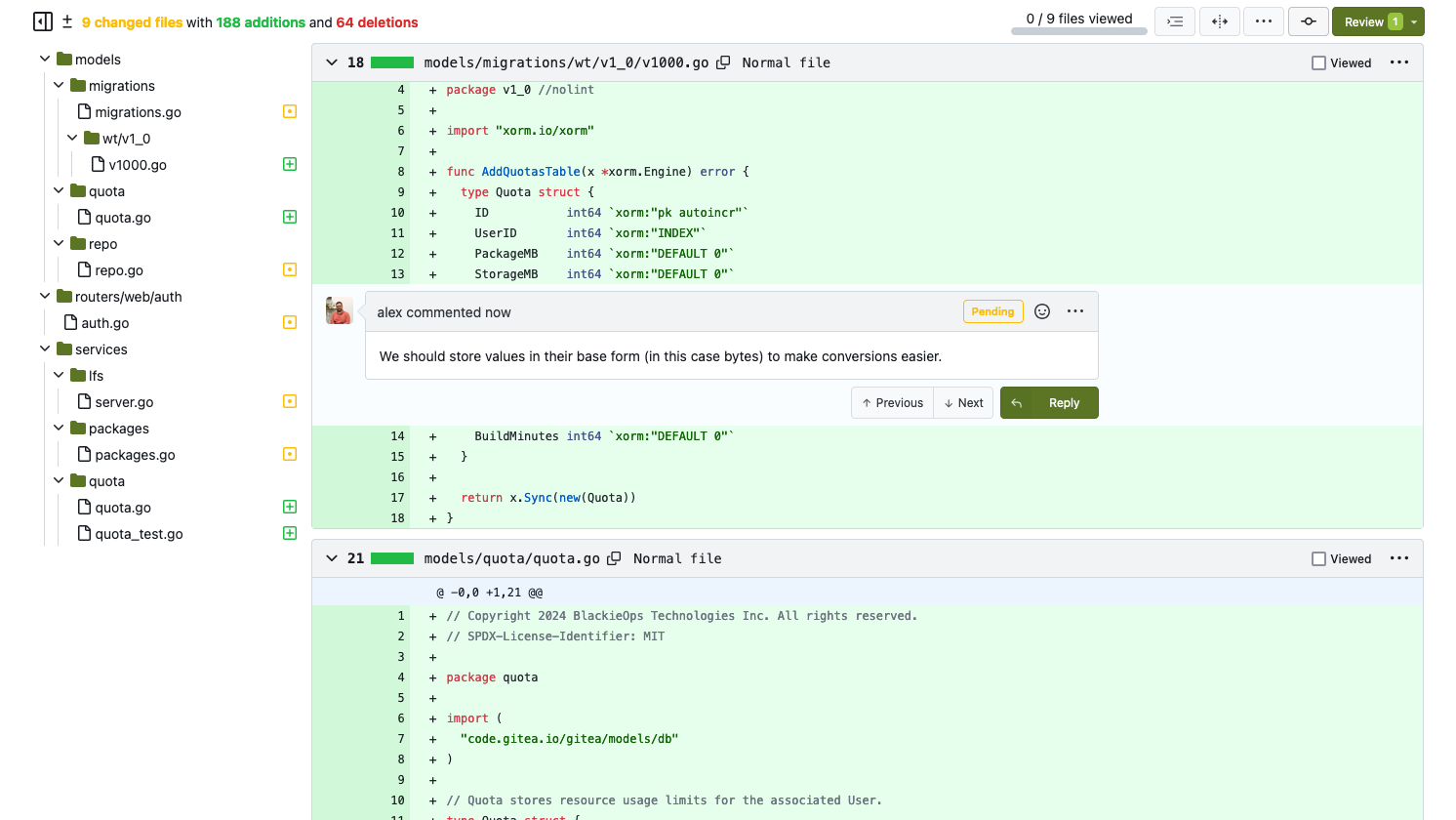Collapse the top-level models folder
The width and height of the screenshot is (1456, 820).
[x=45, y=60]
